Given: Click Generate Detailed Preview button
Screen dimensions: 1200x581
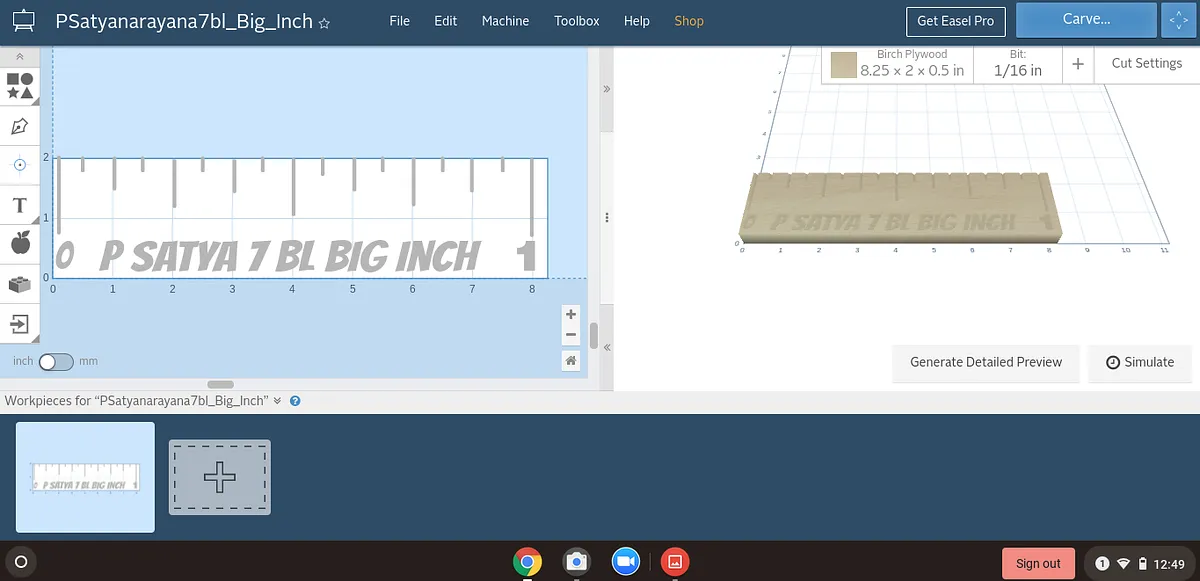Looking at the screenshot, I should pyautogui.click(x=986, y=362).
